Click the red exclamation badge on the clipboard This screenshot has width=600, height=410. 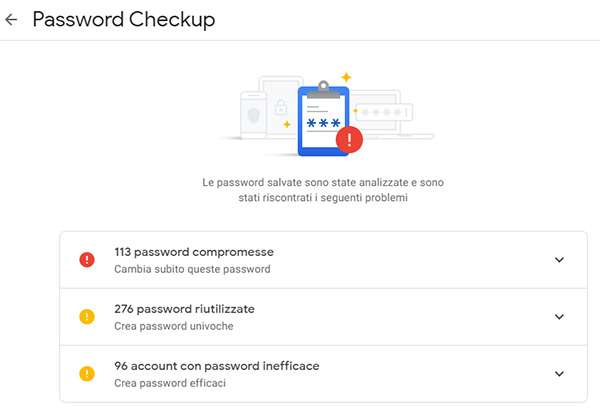pos(348,139)
